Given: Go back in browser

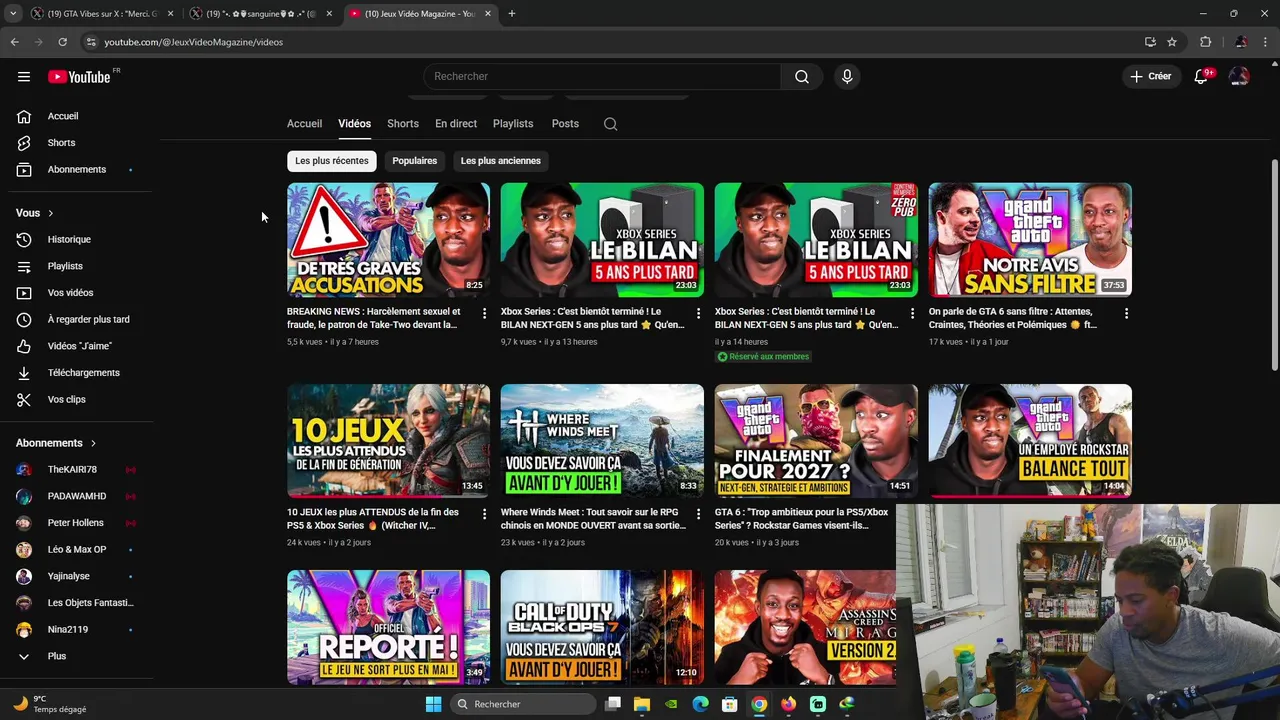Looking at the screenshot, I should click(14, 42).
